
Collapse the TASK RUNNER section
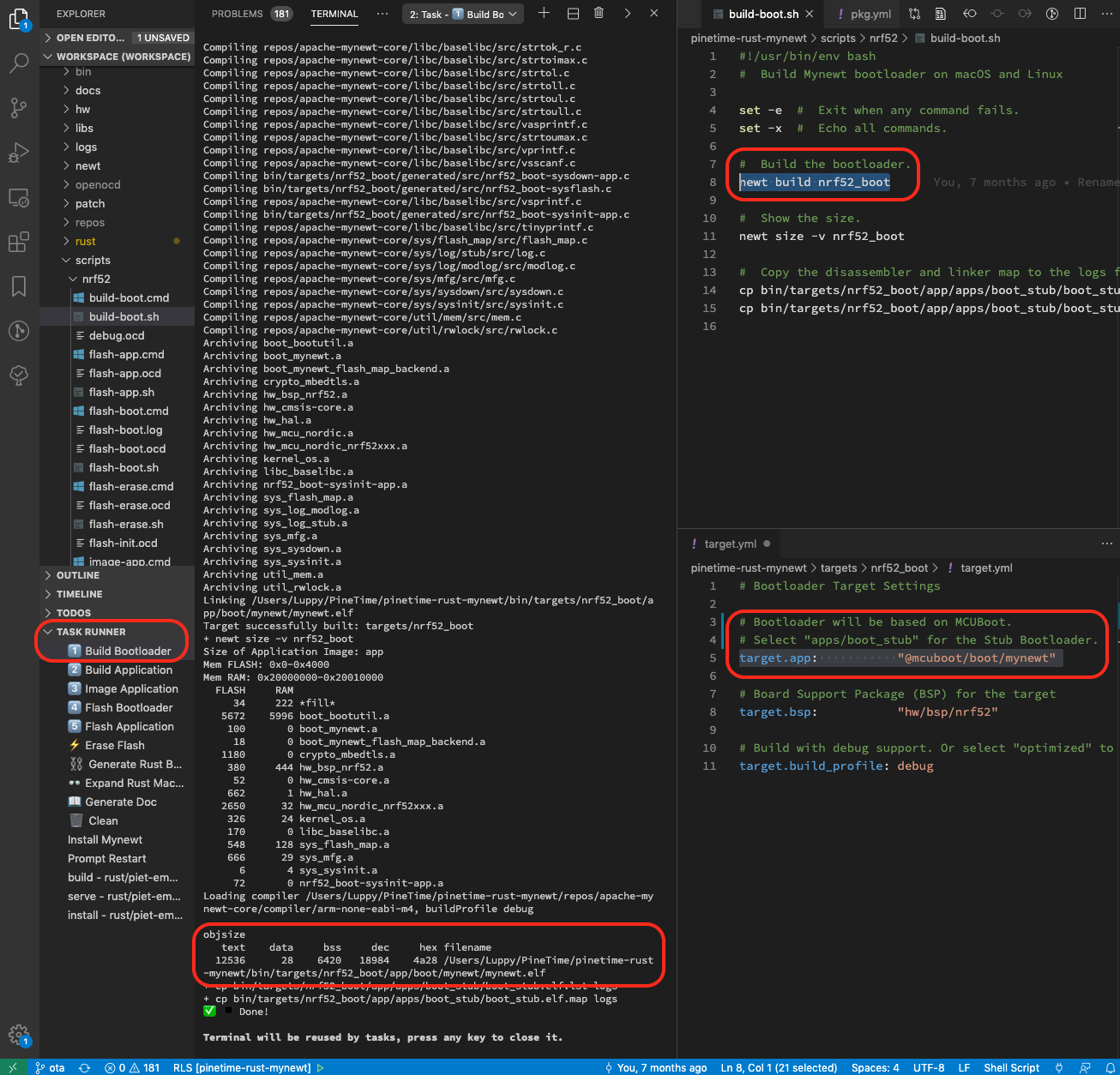coord(91,632)
